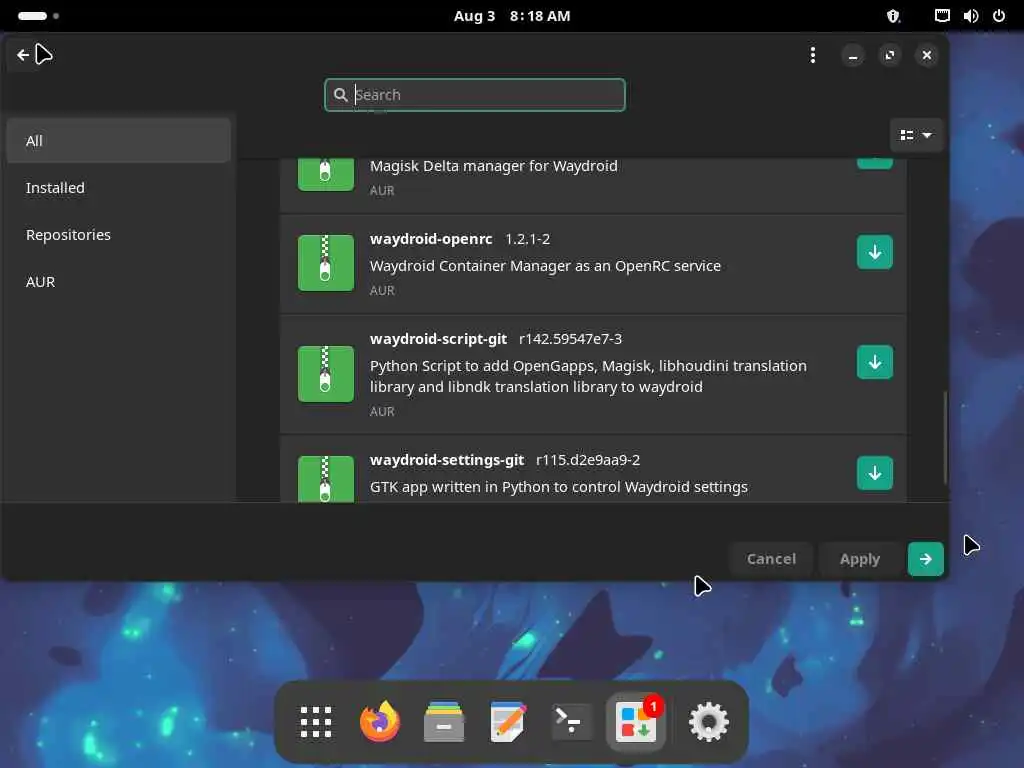The width and height of the screenshot is (1024, 768).
Task: Open the Repositories category
Action: (118, 235)
